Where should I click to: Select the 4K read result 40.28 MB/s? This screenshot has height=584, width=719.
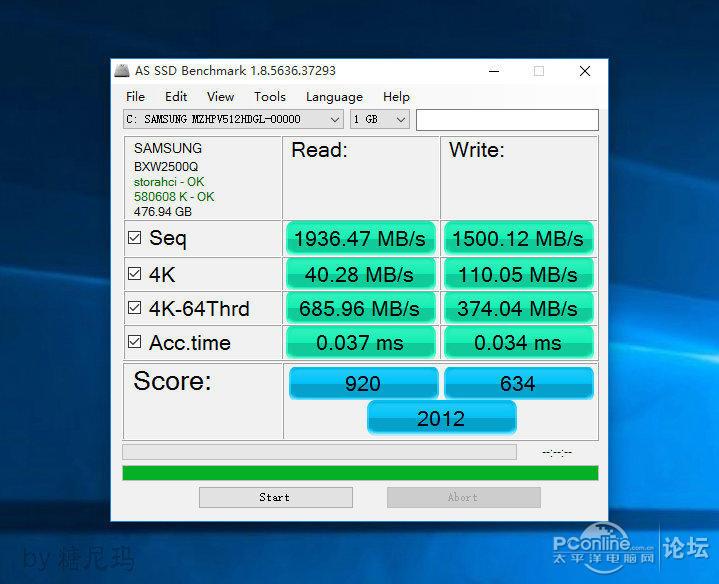click(x=360, y=274)
